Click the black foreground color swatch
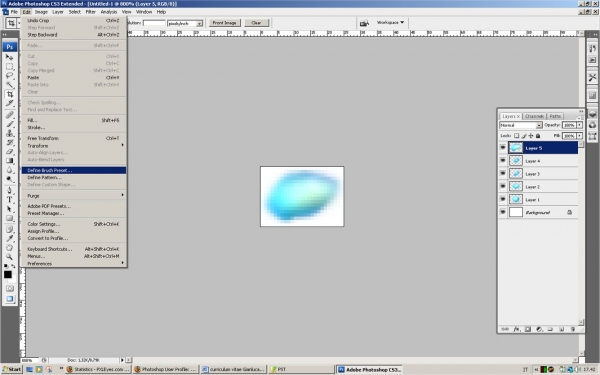 8,275
